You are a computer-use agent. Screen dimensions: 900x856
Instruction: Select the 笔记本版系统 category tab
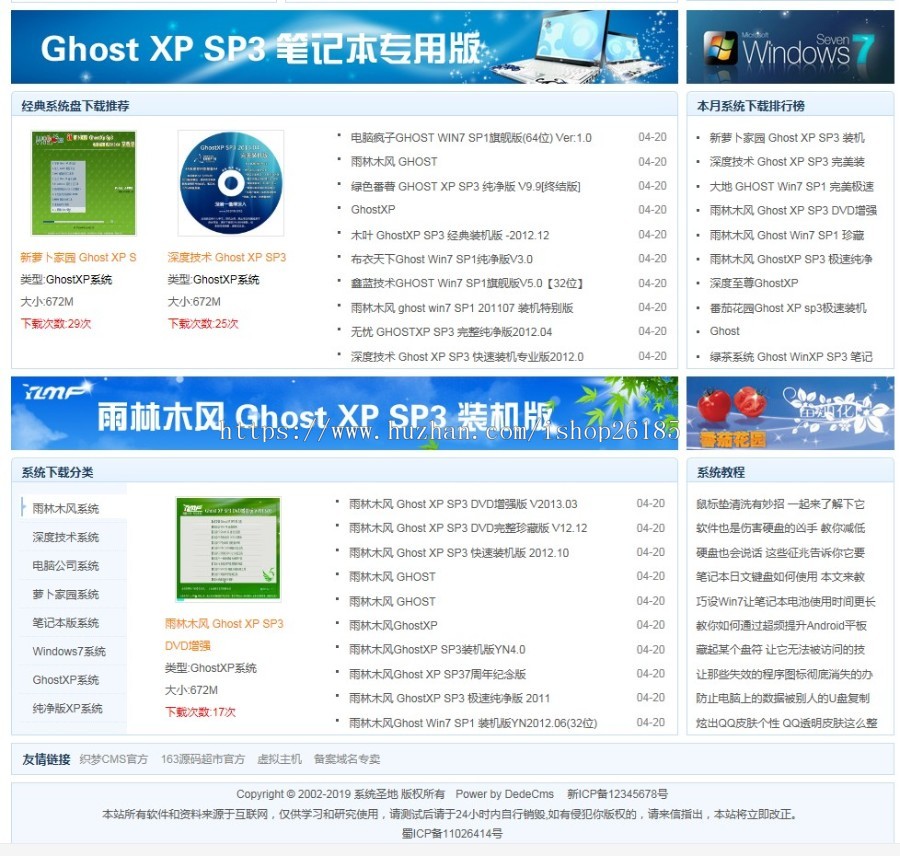tap(65, 622)
